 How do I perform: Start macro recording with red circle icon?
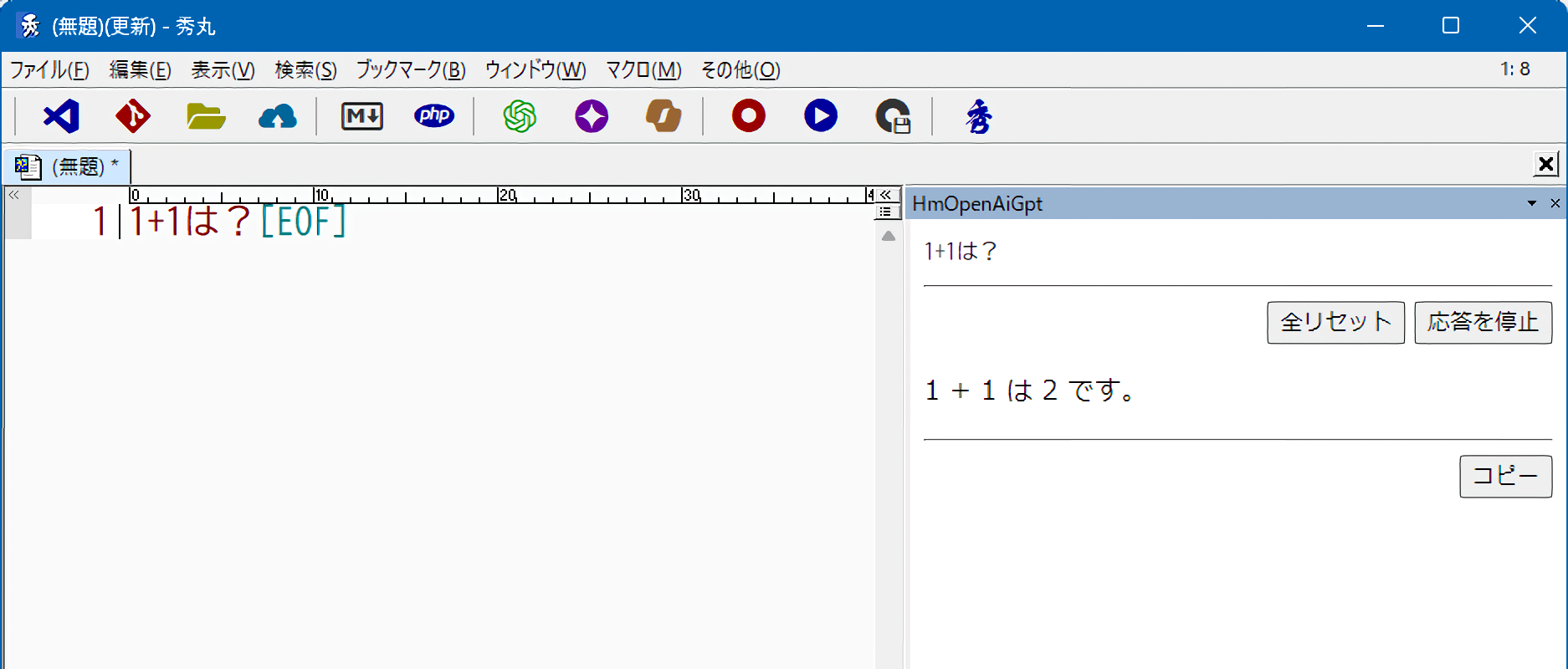(x=749, y=116)
